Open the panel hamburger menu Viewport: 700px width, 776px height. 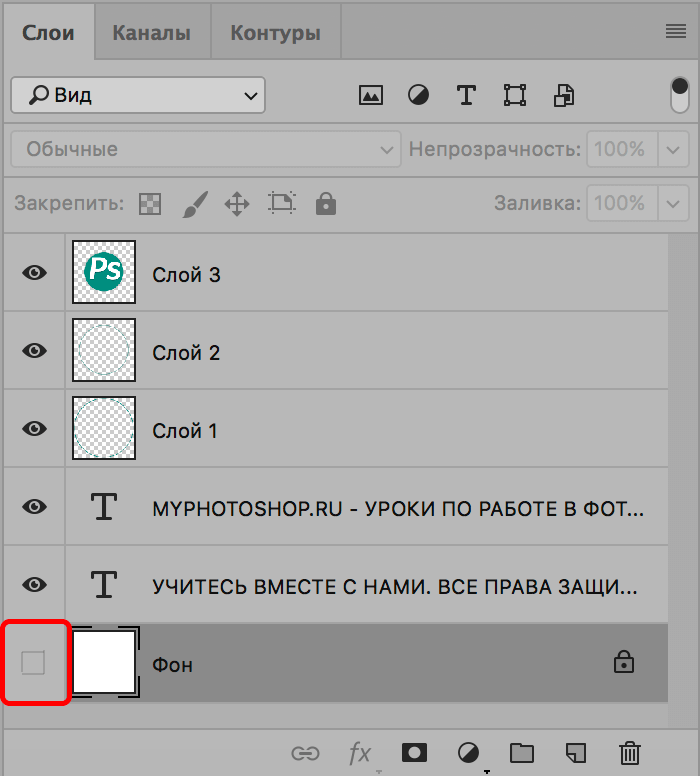(675, 32)
